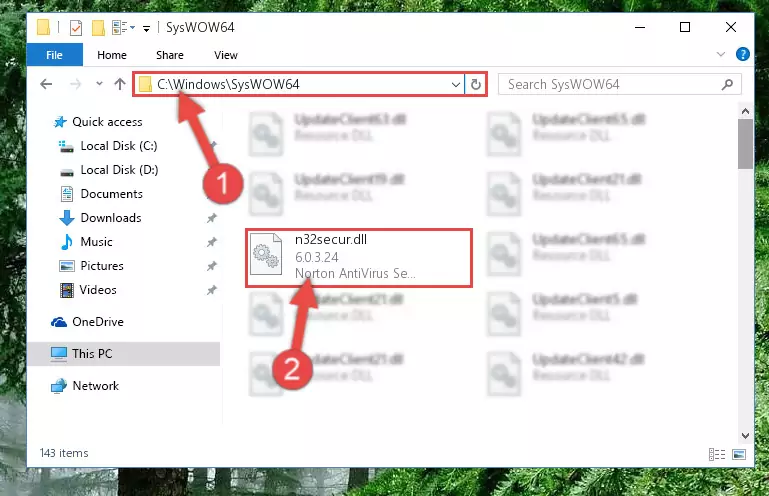Open Downloads in the sidebar
Viewport: 769px width, 496px height.
coord(111,218)
